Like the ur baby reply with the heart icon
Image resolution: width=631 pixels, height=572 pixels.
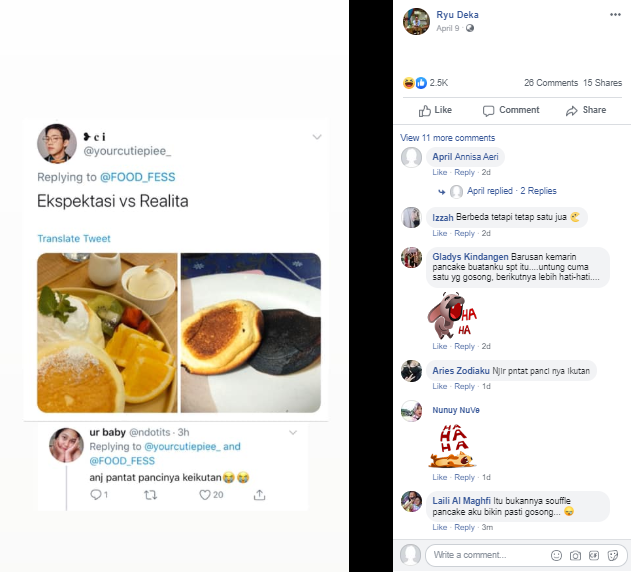pyautogui.click(x=205, y=494)
